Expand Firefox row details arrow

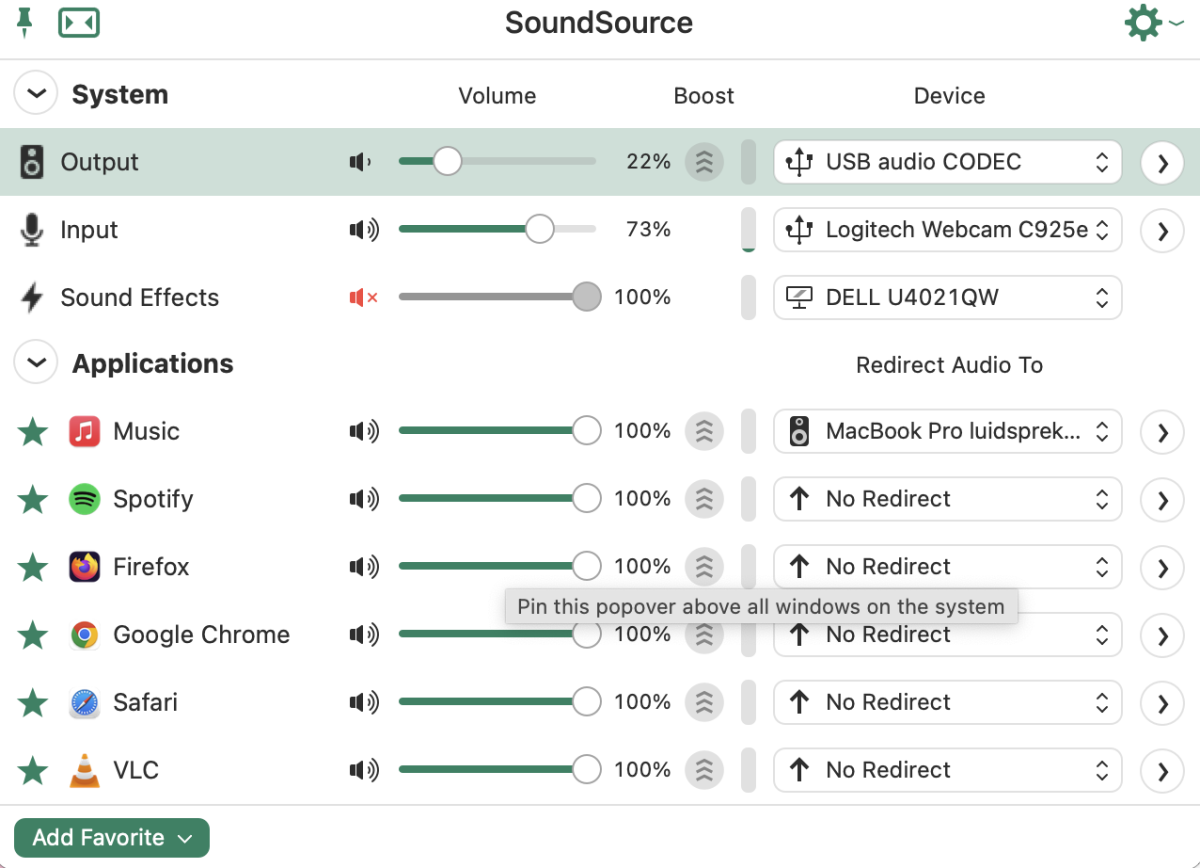1162,567
